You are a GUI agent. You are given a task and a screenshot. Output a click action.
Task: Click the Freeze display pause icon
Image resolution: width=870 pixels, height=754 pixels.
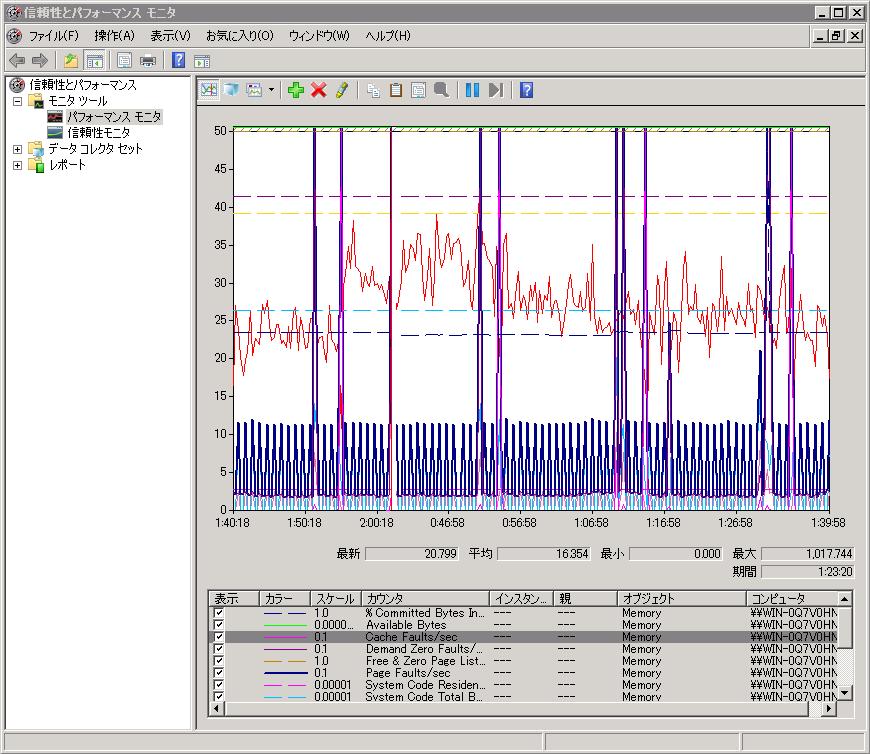(472, 90)
